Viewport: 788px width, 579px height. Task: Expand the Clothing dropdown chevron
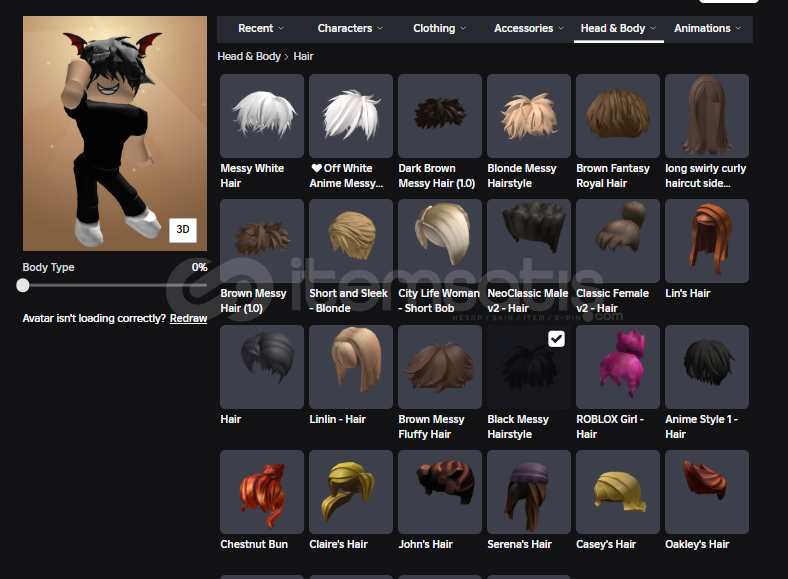[463, 29]
